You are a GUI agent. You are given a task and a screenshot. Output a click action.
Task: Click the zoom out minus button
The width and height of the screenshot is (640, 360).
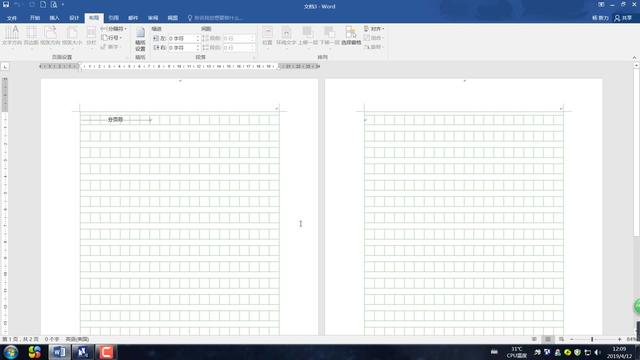click(572, 339)
